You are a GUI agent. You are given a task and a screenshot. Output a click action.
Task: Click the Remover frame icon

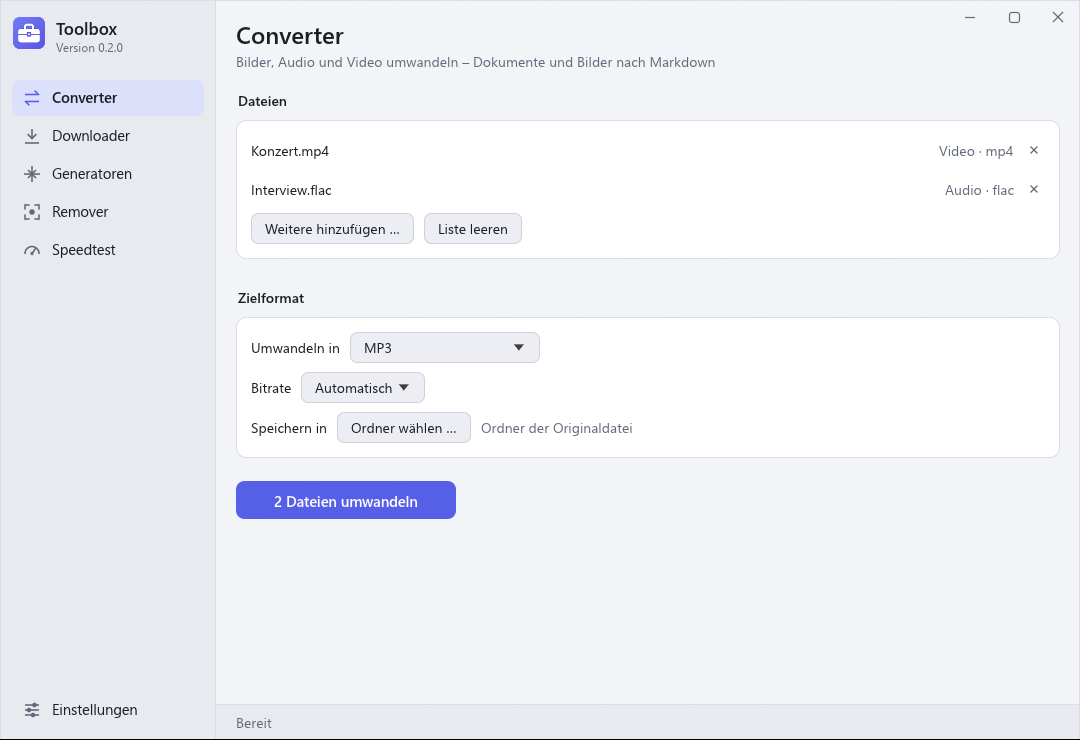click(x=32, y=212)
